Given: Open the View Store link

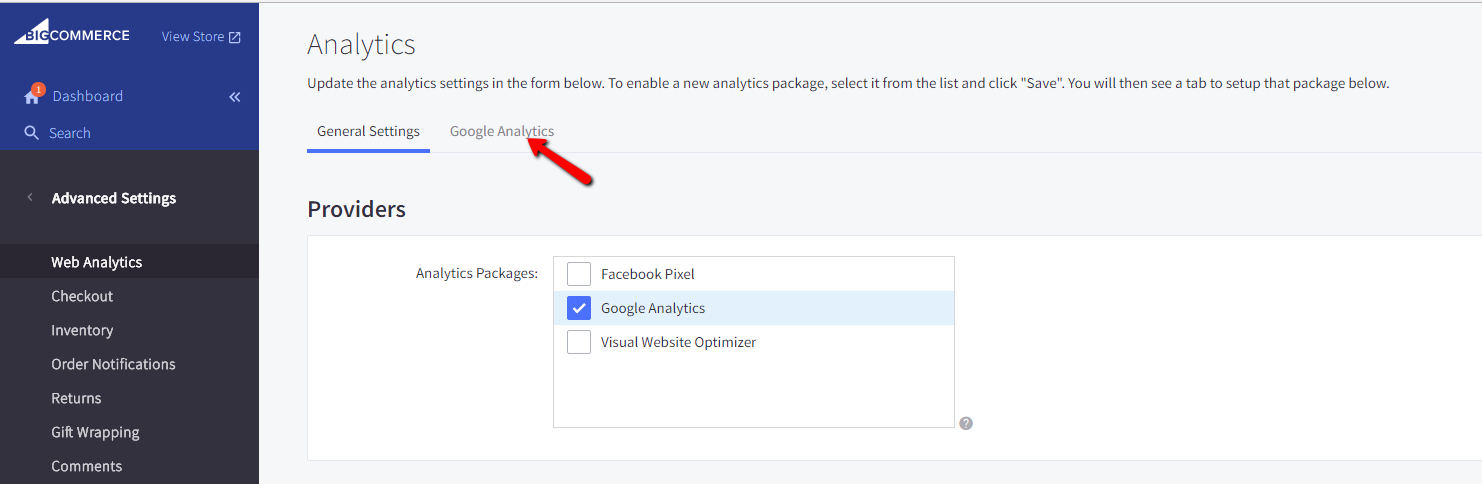Looking at the screenshot, I should (x=193, y=37).
